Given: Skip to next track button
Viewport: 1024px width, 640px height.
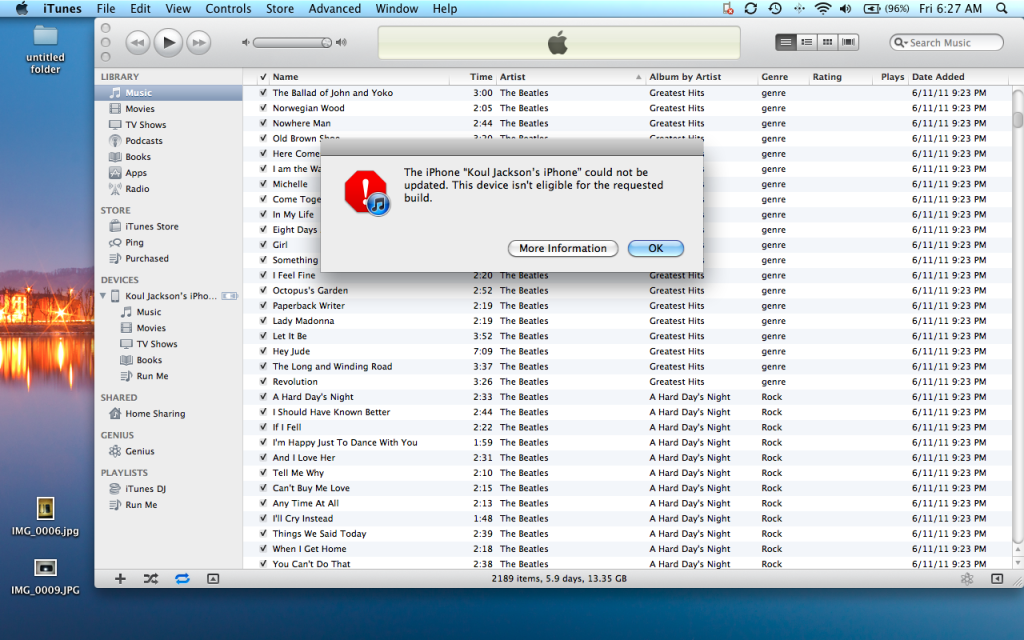Looking at the screenshot, I should pos(199,43).
